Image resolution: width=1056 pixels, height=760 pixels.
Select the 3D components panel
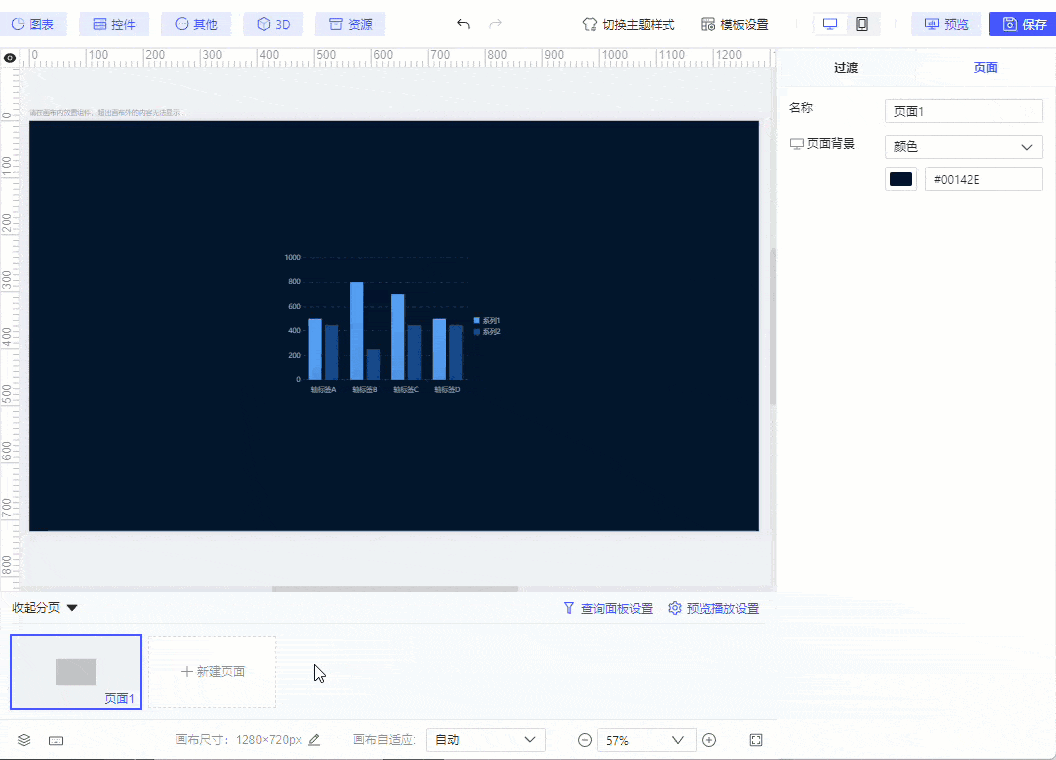tap(272, 24)
